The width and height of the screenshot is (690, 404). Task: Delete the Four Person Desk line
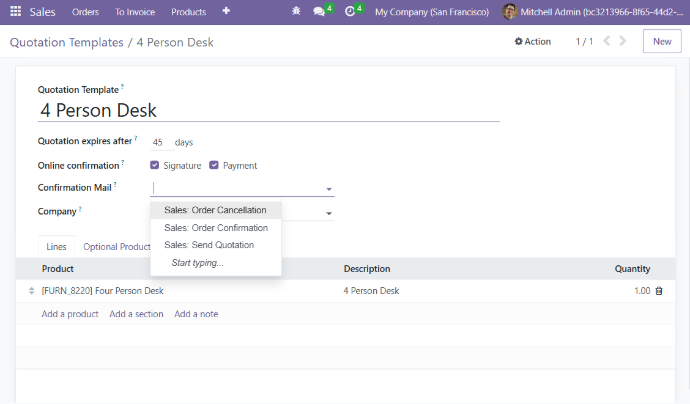658,291
